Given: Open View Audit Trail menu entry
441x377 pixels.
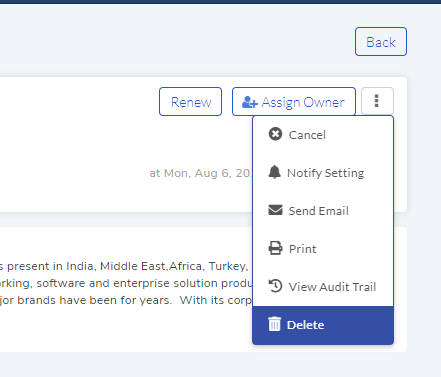Looking at the screenshot, I should click(x=323, y=287).
